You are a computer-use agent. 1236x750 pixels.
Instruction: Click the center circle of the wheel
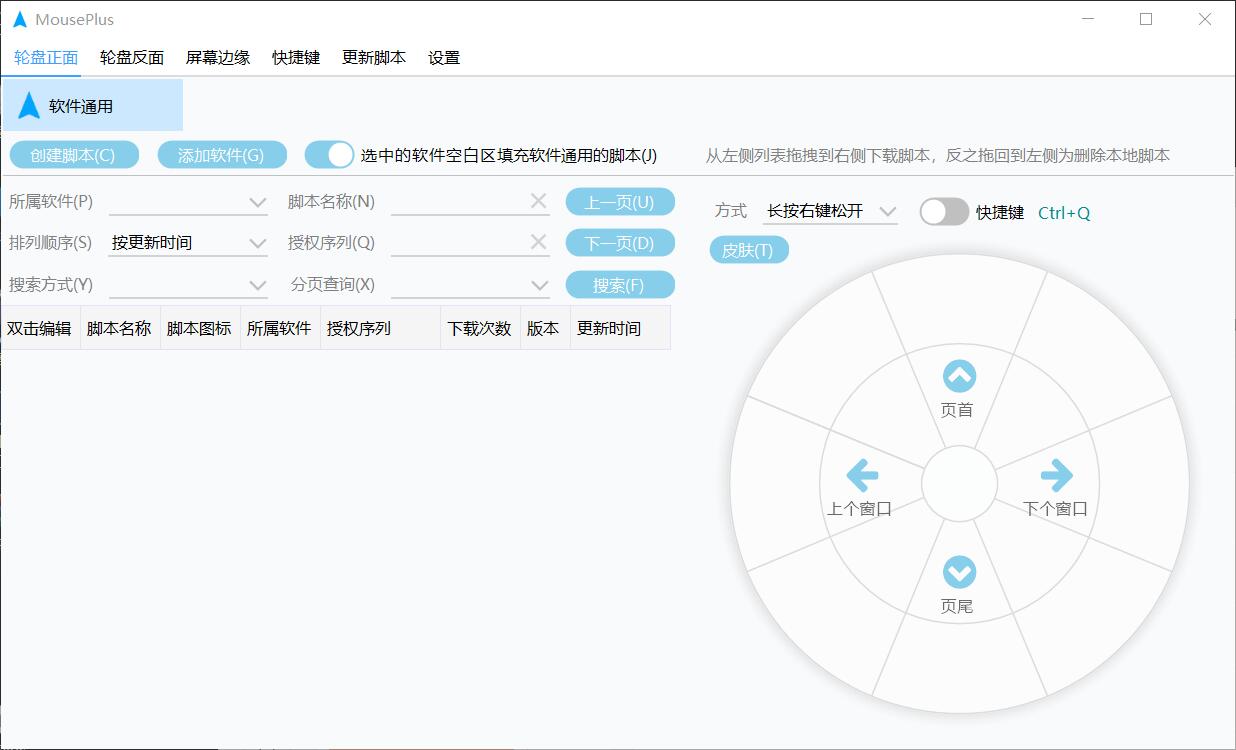pos(959,484)
